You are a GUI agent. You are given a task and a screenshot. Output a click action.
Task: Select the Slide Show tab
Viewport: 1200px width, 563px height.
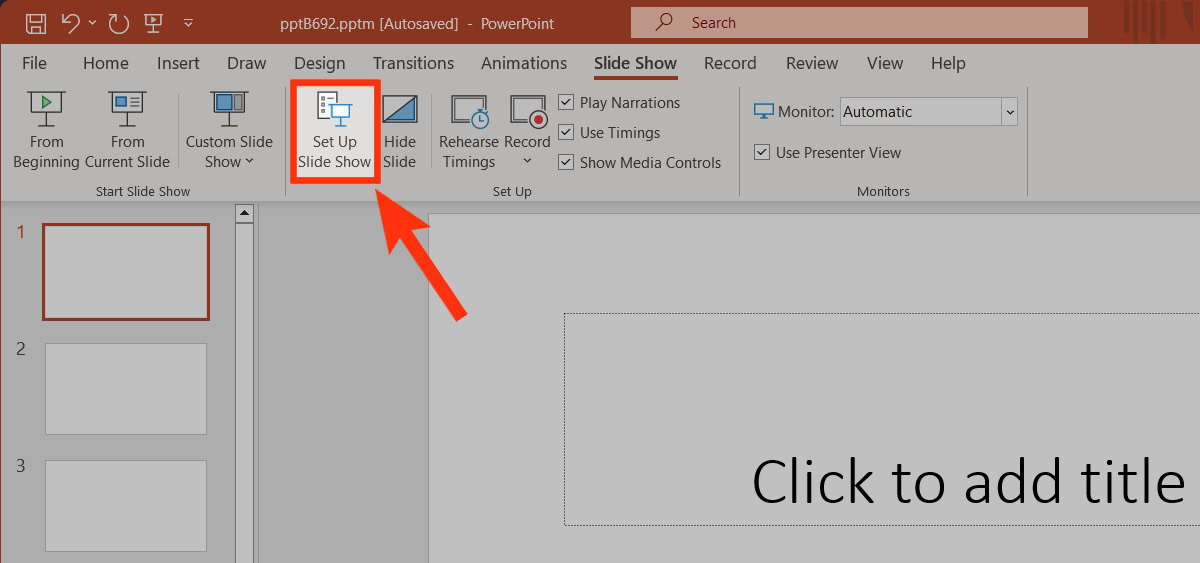click(x=635, y=63)
